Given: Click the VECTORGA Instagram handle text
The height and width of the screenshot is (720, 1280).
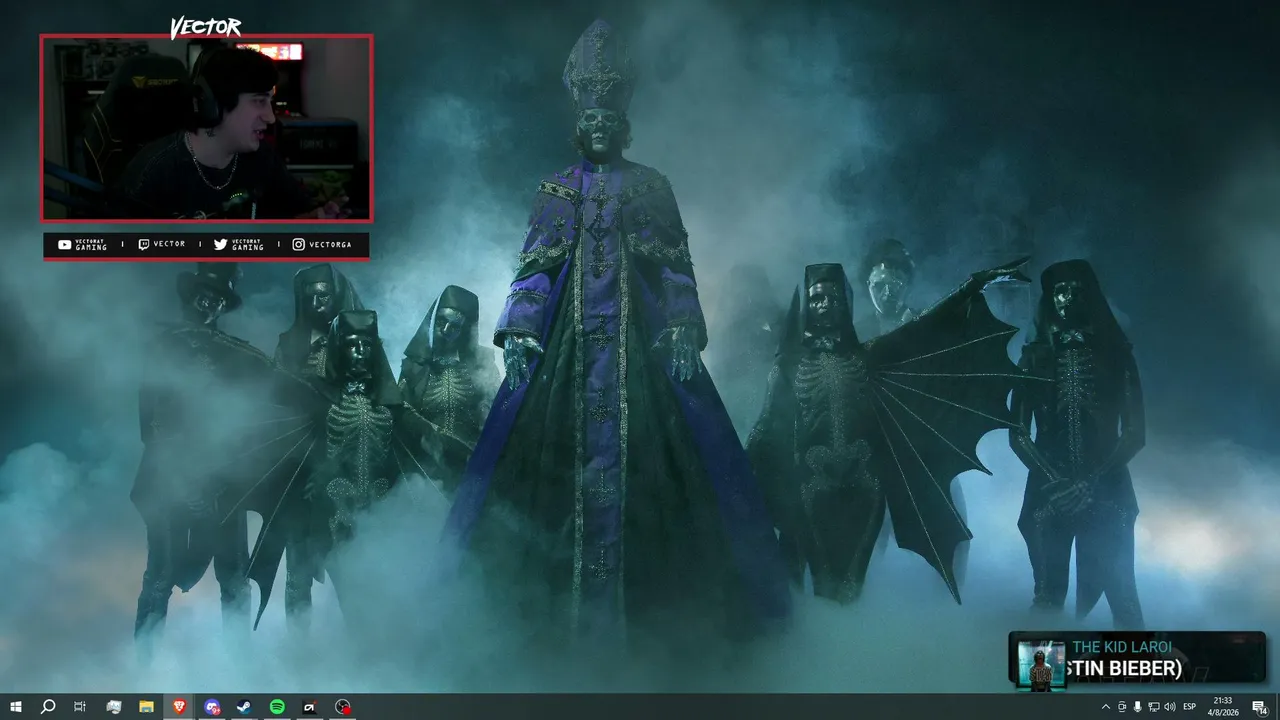Looking at the screenshot, I should pyautogui.click(x=330, y=245).
